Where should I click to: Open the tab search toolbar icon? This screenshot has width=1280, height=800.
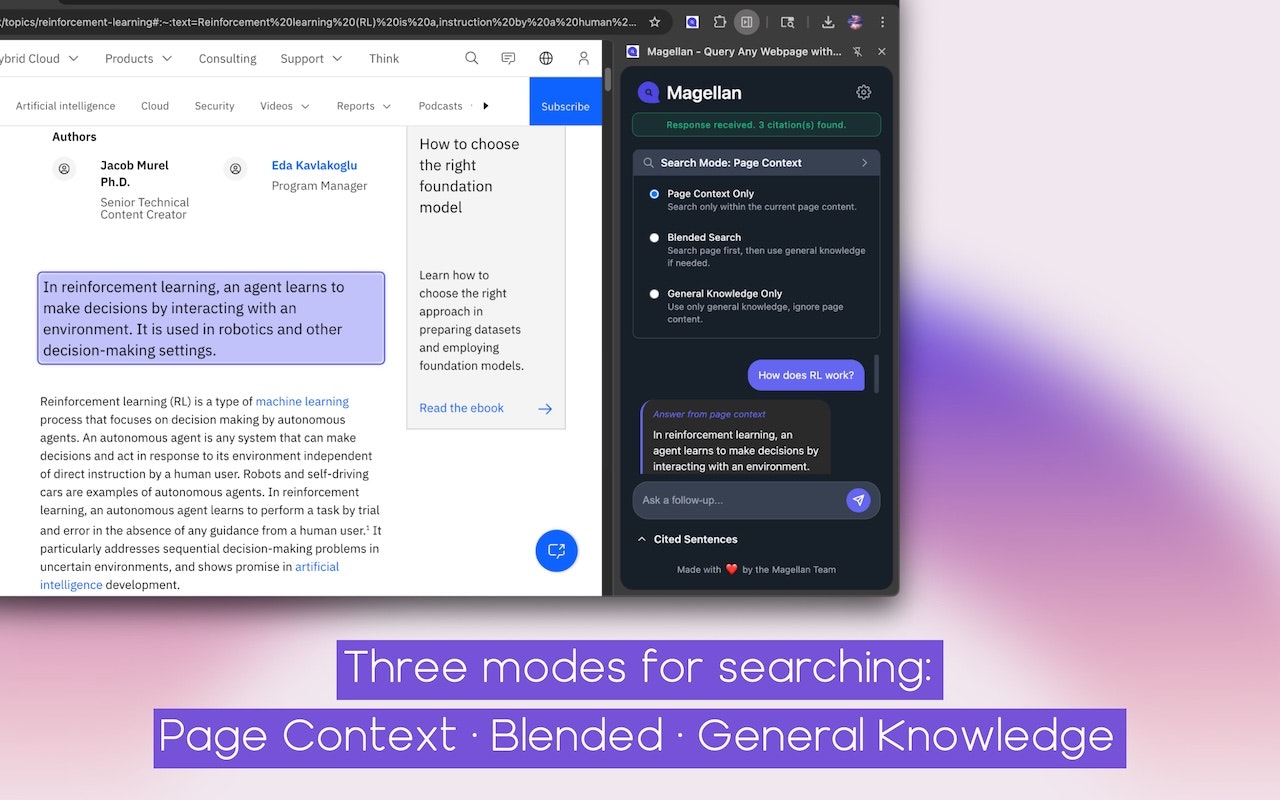point(788,21)
